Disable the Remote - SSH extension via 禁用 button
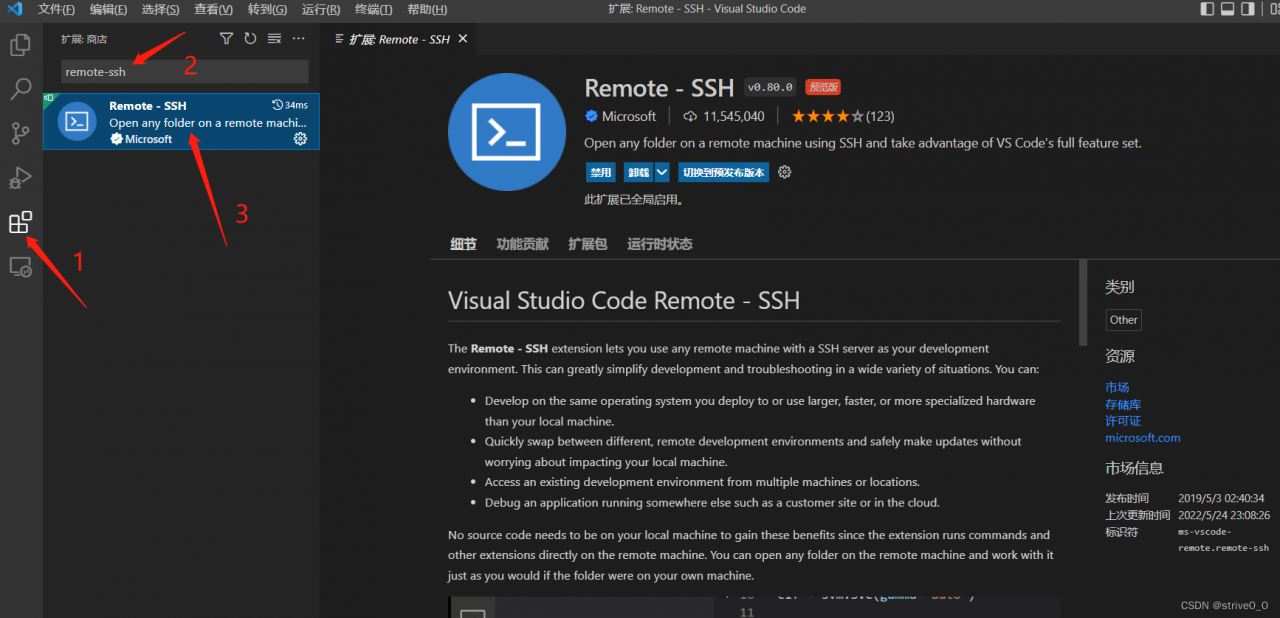The width and height of the screenshot is (1280, 618). click(x=600, y=172)
